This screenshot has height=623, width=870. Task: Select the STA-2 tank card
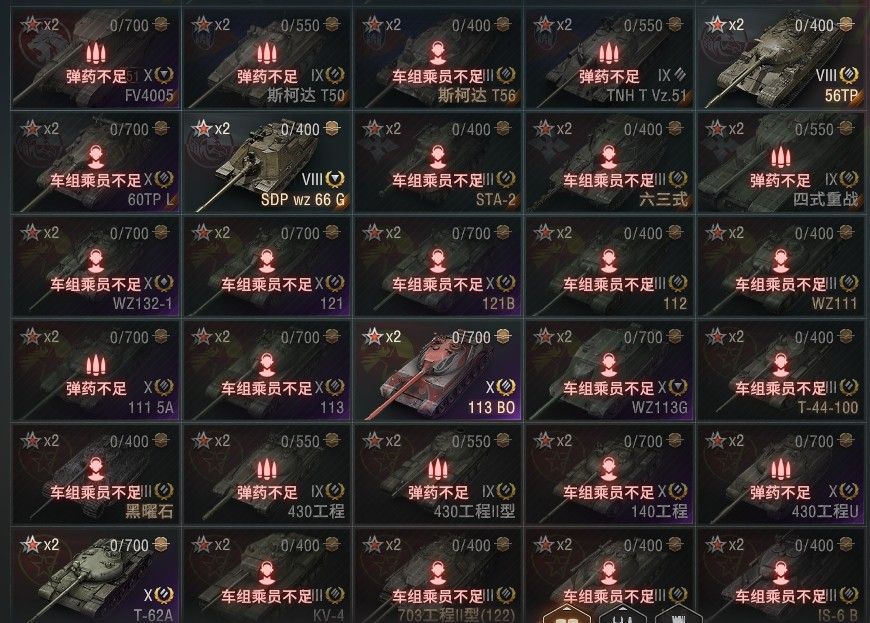(x=438, y=163)
